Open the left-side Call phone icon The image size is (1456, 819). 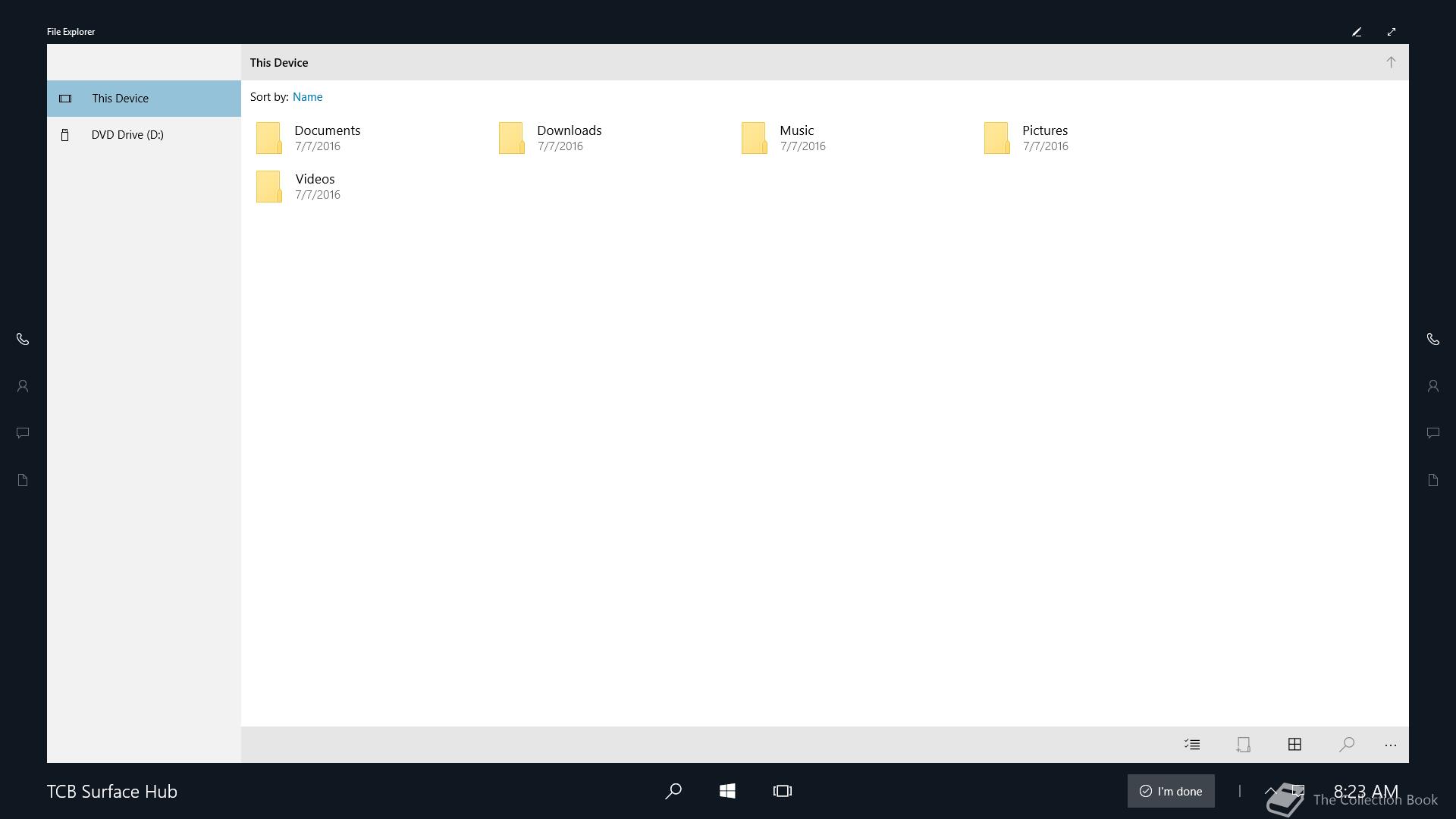[x=23, y=339]
